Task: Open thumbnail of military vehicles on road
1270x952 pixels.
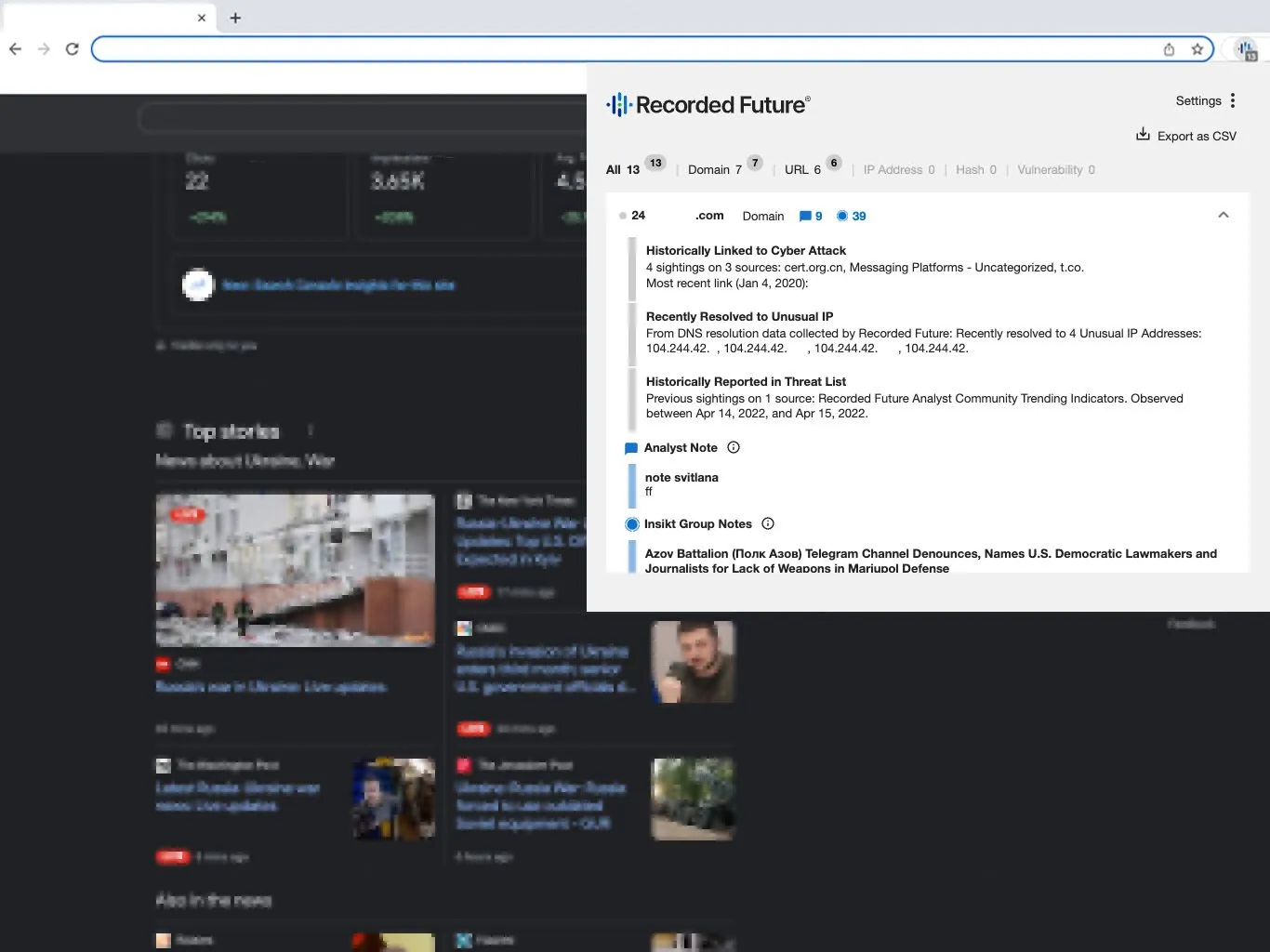Action: coord(693,799)
